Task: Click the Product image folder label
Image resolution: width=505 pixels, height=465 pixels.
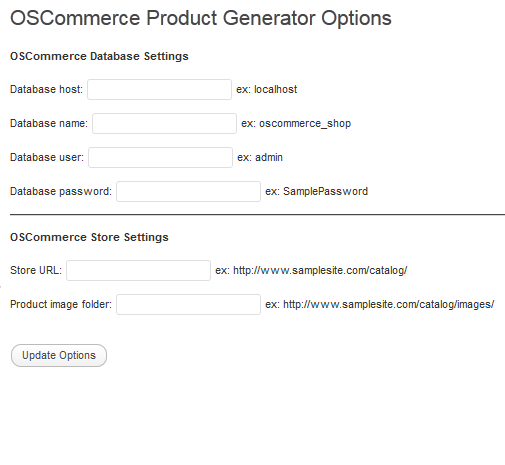Action: pos(61,304)
